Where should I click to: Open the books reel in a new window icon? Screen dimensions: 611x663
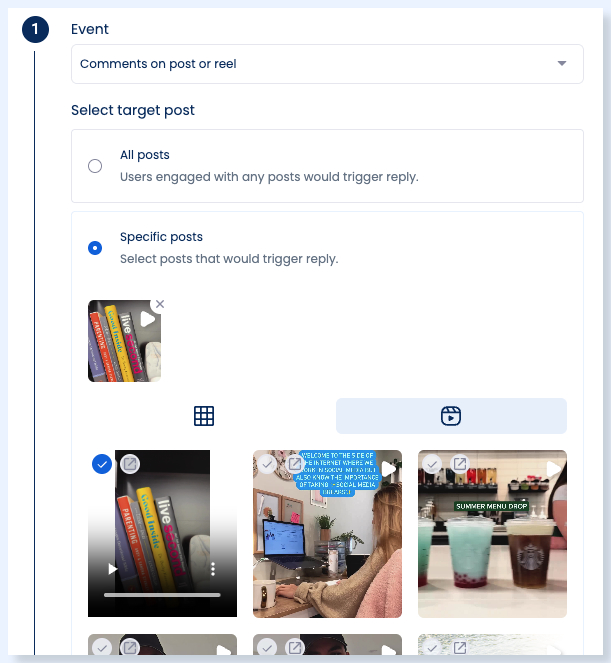tap(130, 464)
